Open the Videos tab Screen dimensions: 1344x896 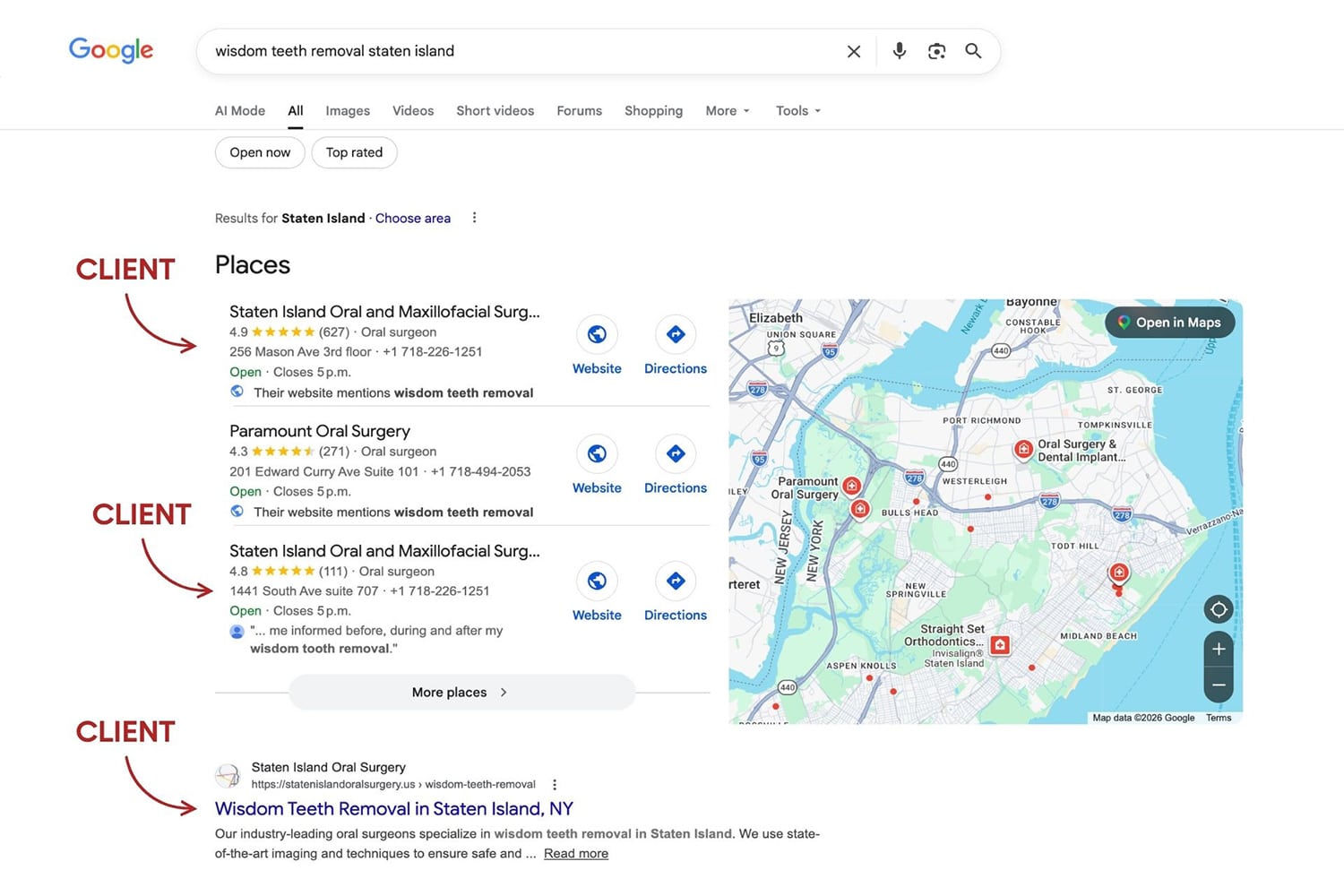click(x=413, y=111)
